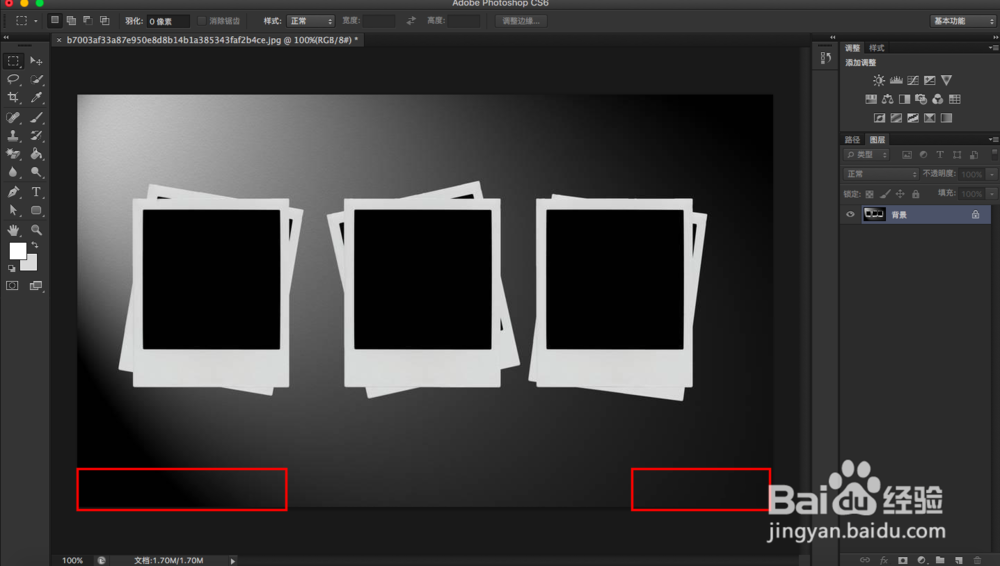Screen dimensions: 1000x566
Task: Click the foreground color swatch
Action: (17, 251)
